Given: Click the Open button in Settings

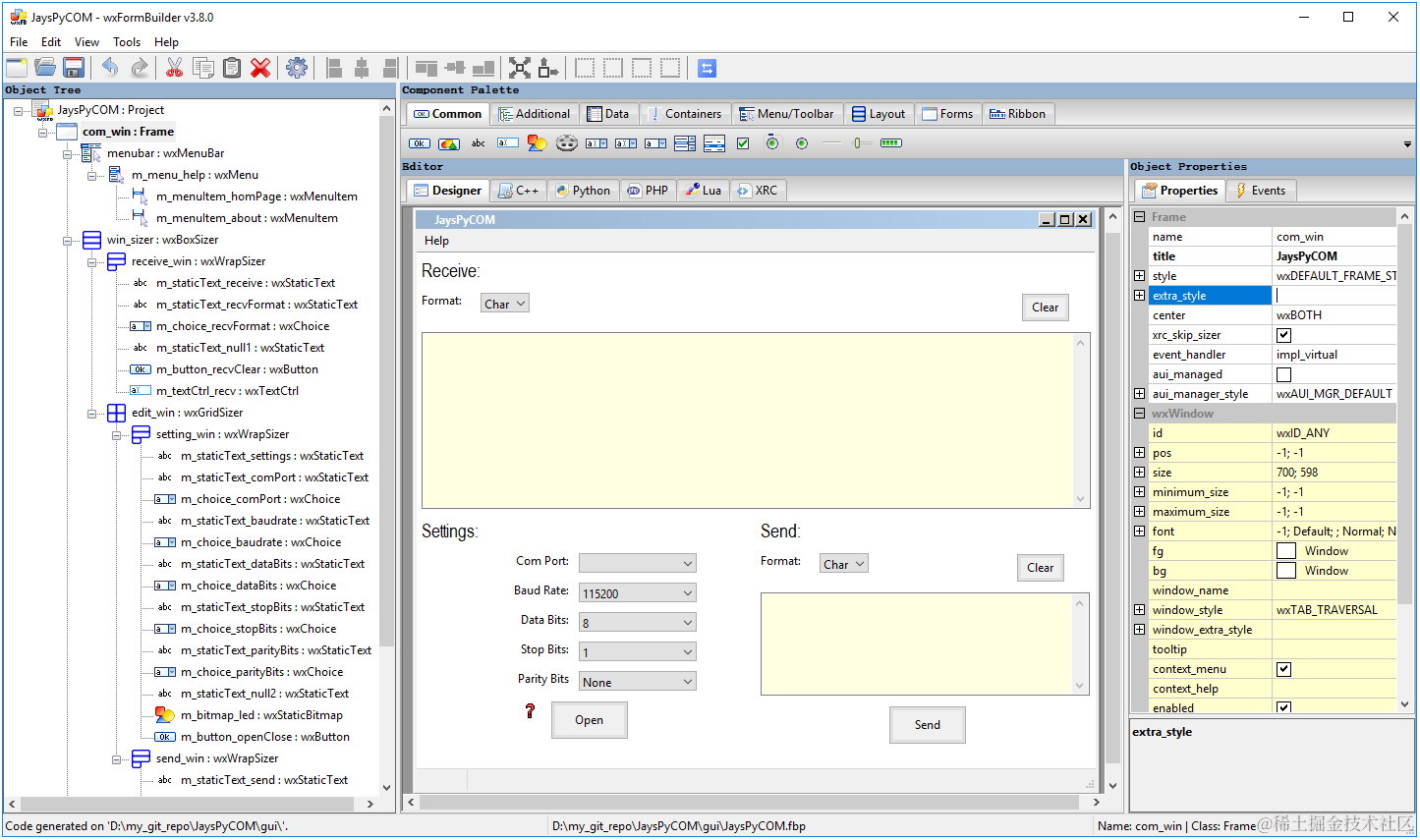Looking at the screenshot, I should [x=590, y=720].
